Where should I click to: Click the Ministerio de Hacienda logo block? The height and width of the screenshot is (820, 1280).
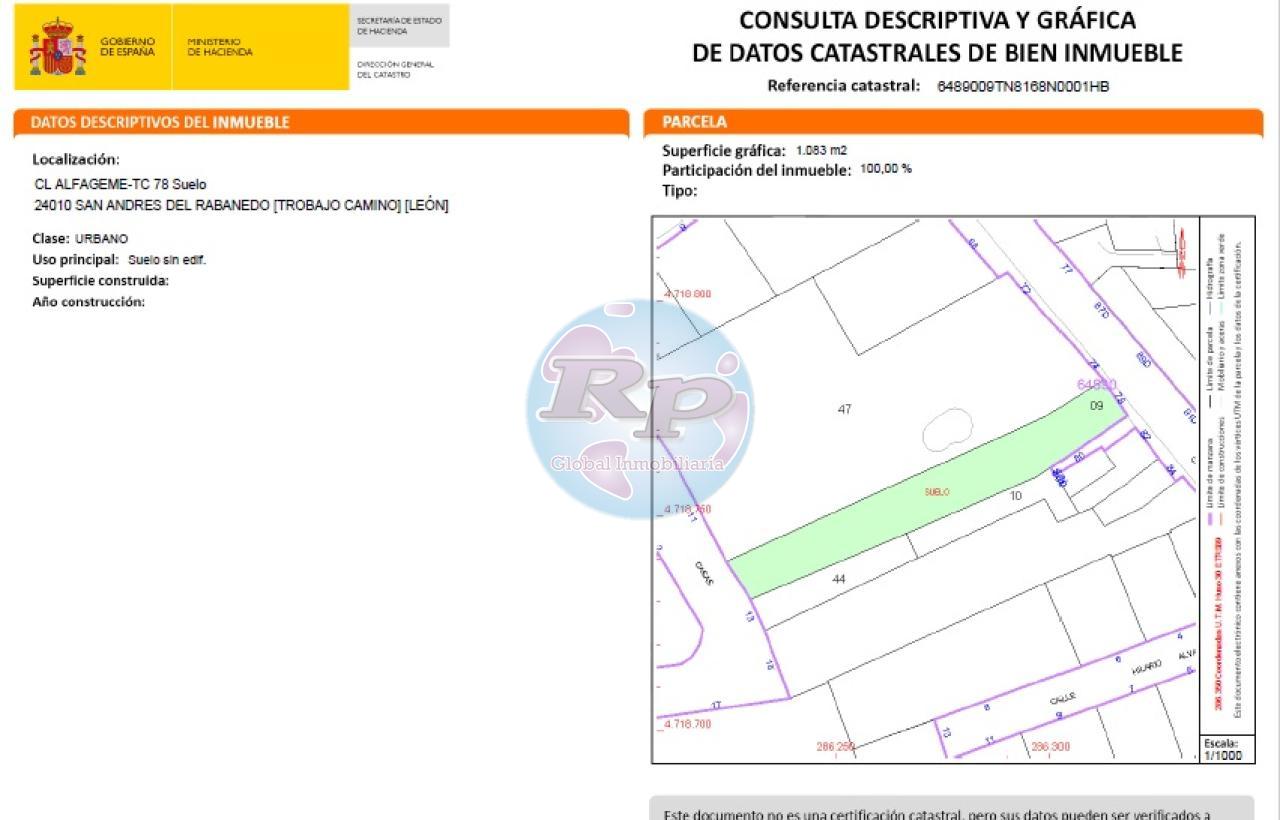(220, 47)
